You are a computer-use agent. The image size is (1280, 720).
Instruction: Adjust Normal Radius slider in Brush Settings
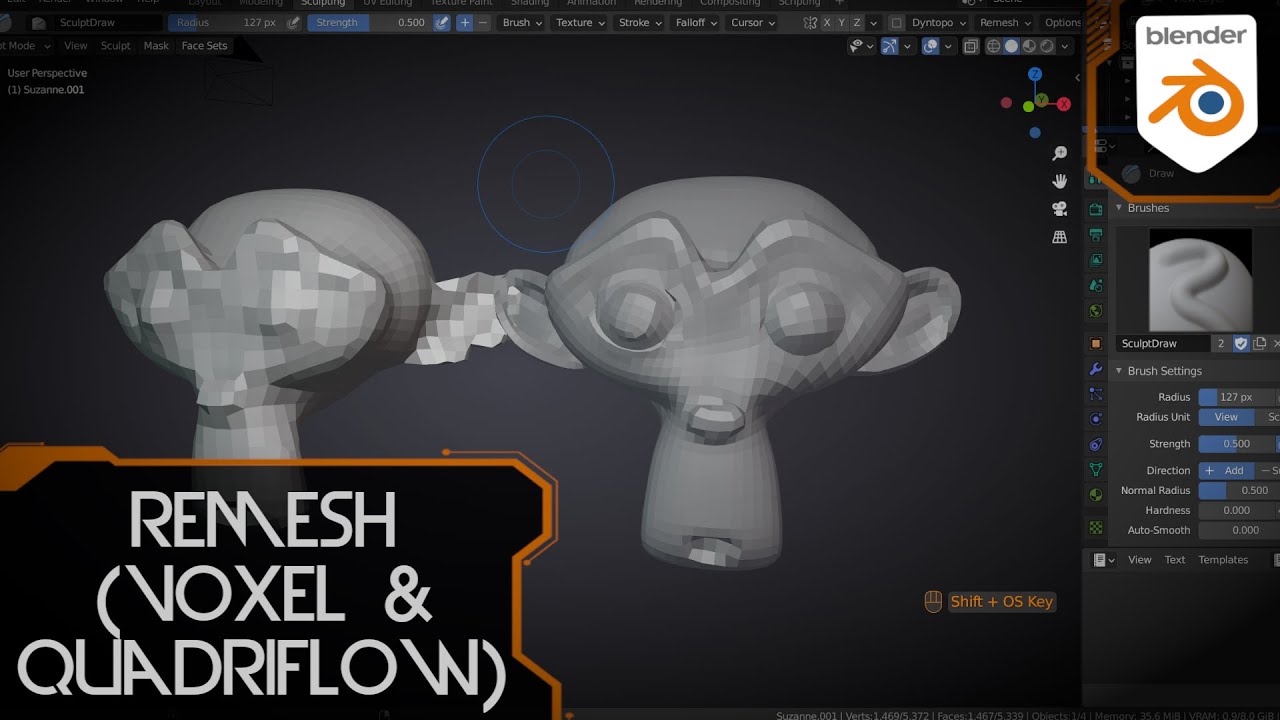1239,490
